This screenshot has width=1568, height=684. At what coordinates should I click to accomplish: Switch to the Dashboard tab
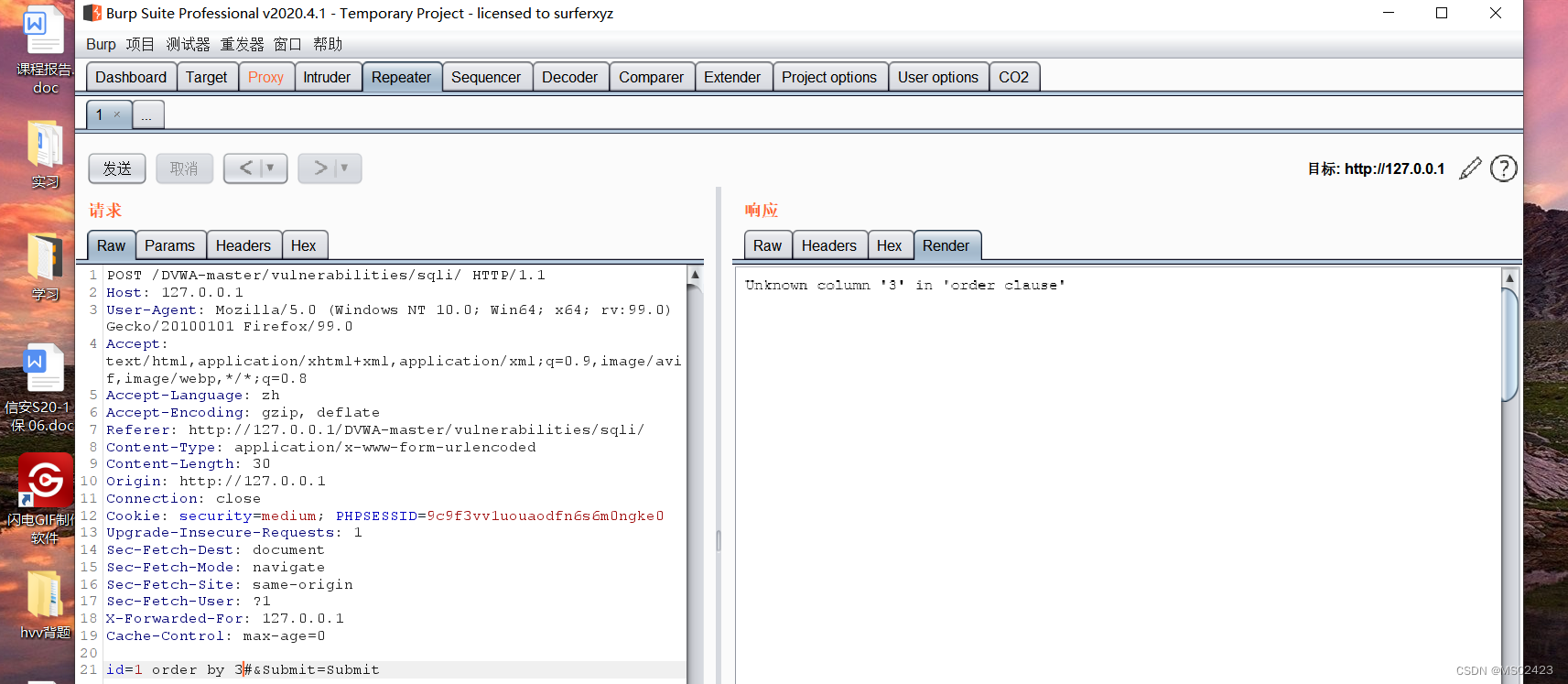pos(131,77)
